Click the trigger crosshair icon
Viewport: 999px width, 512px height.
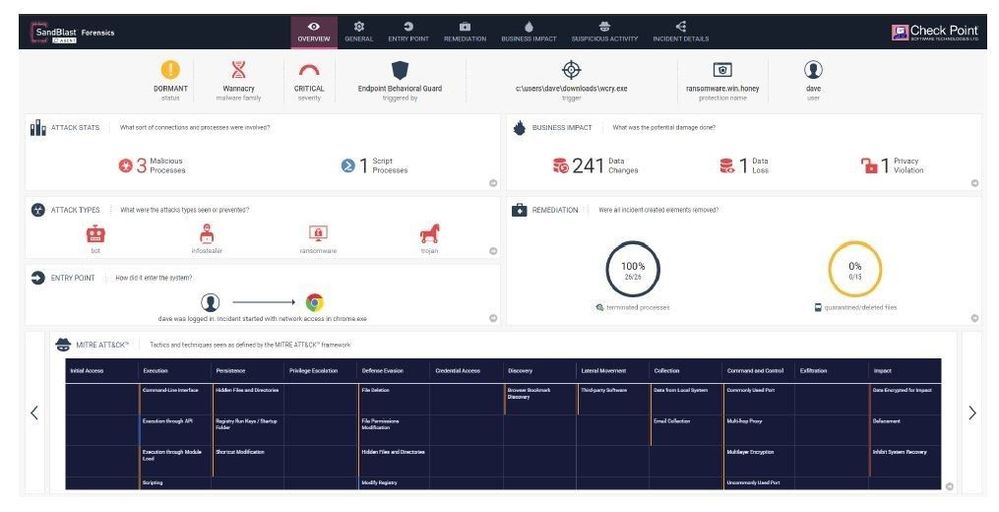pyautogui.click(x=571, y=69)
